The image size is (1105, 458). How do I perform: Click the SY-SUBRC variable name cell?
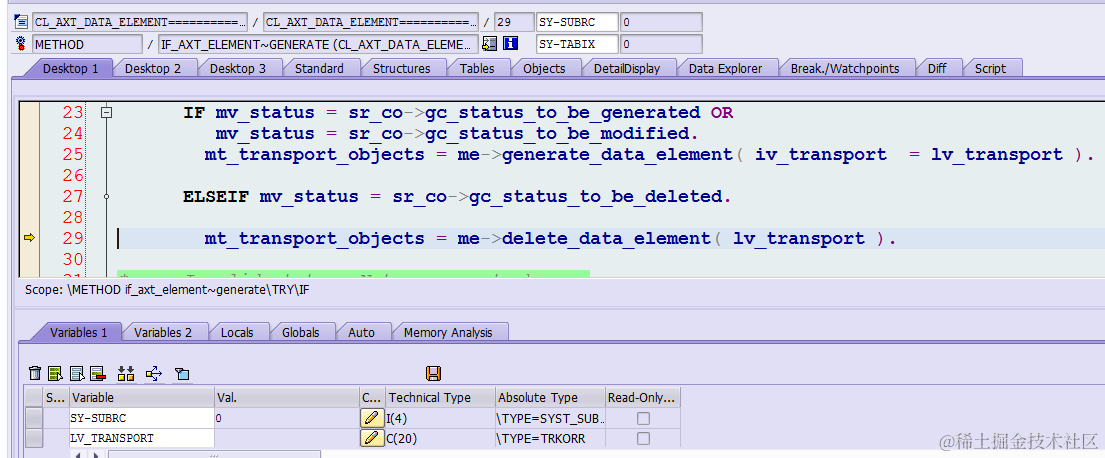tap(142, 418)
